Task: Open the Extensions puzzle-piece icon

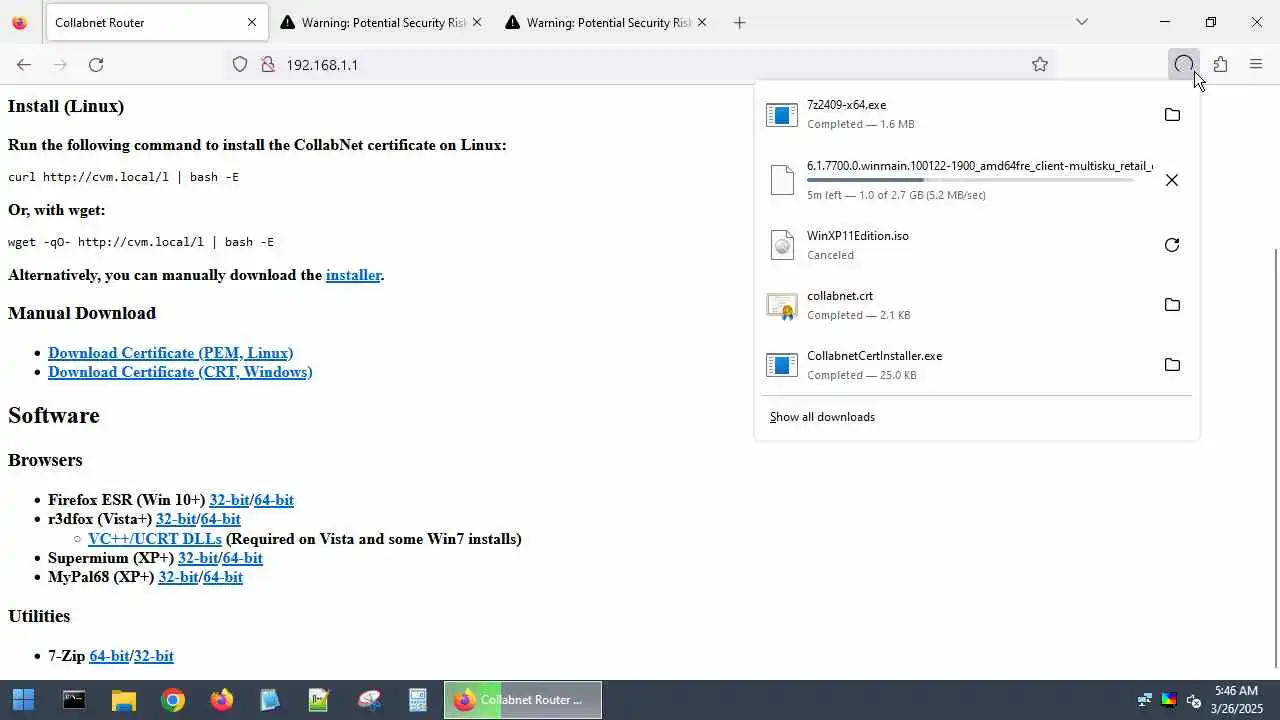Action: pyautogui.click(x=1220, y=65)
